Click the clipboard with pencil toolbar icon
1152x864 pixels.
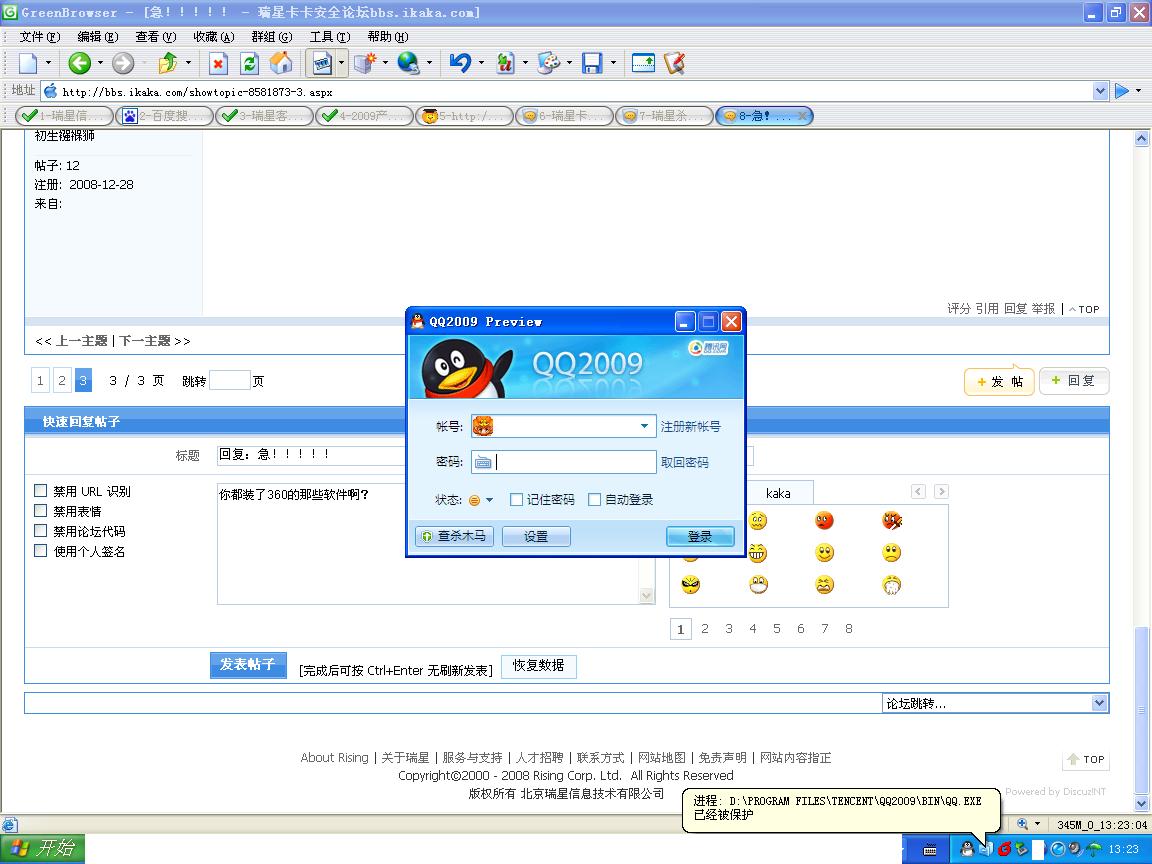point(674,64)
